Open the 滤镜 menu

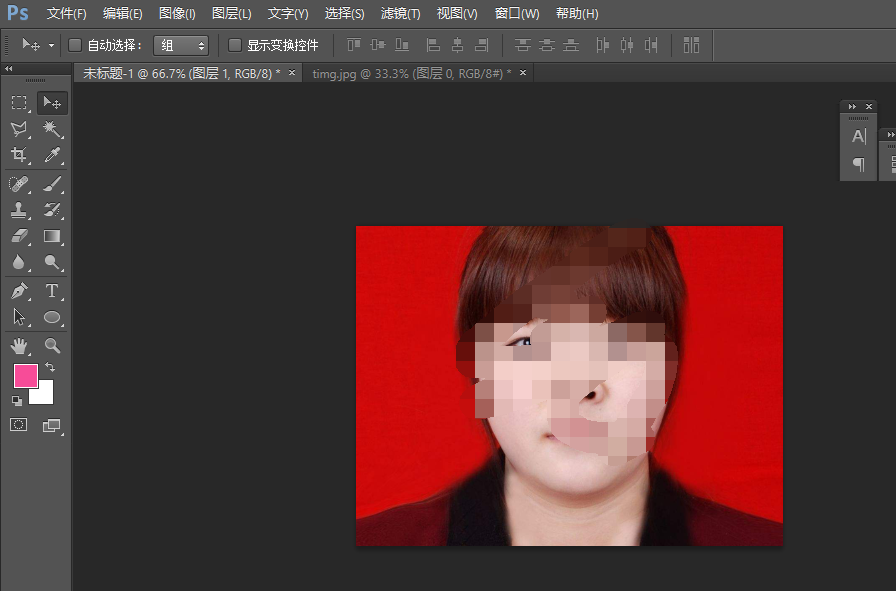click(399, 13)
